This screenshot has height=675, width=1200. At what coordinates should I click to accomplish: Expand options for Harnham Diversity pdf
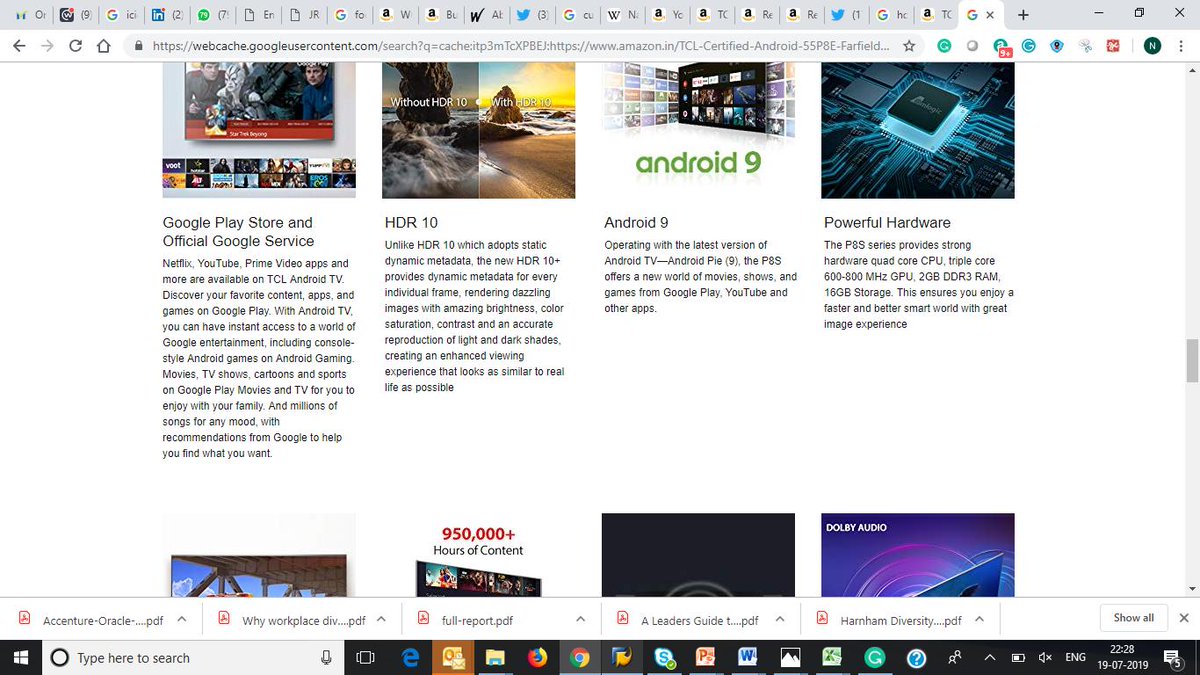click(x=977, y=619)
